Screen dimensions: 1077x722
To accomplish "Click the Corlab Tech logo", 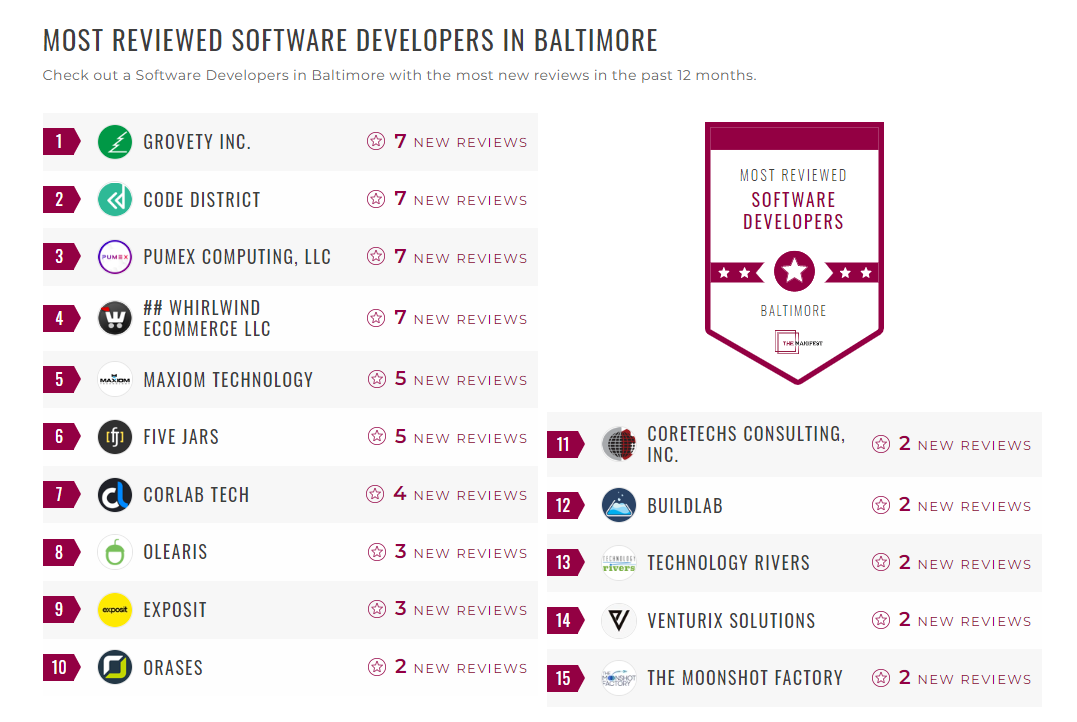I will pos(114,494).
